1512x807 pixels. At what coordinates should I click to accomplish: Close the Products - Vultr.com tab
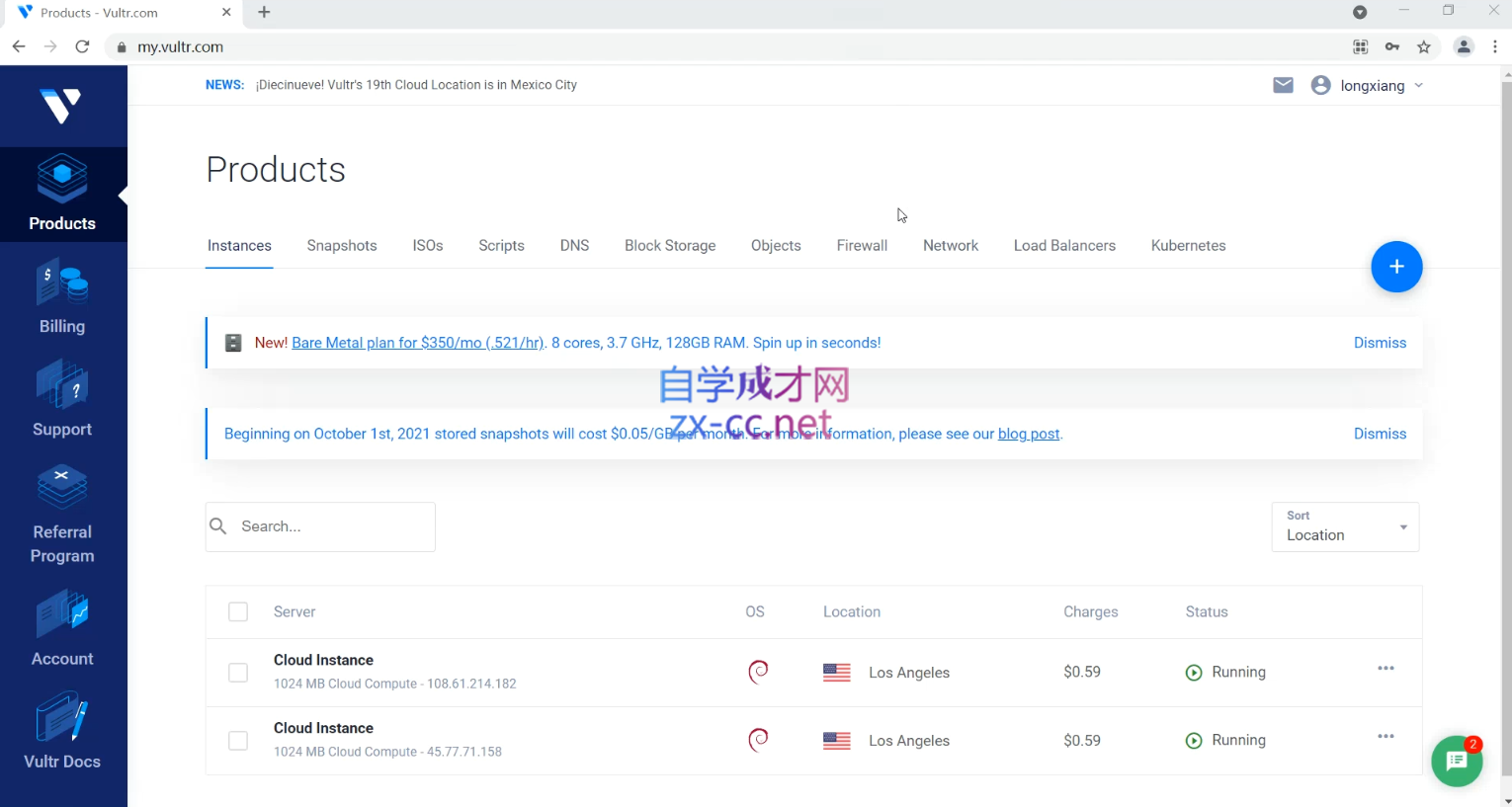(226, 13)
